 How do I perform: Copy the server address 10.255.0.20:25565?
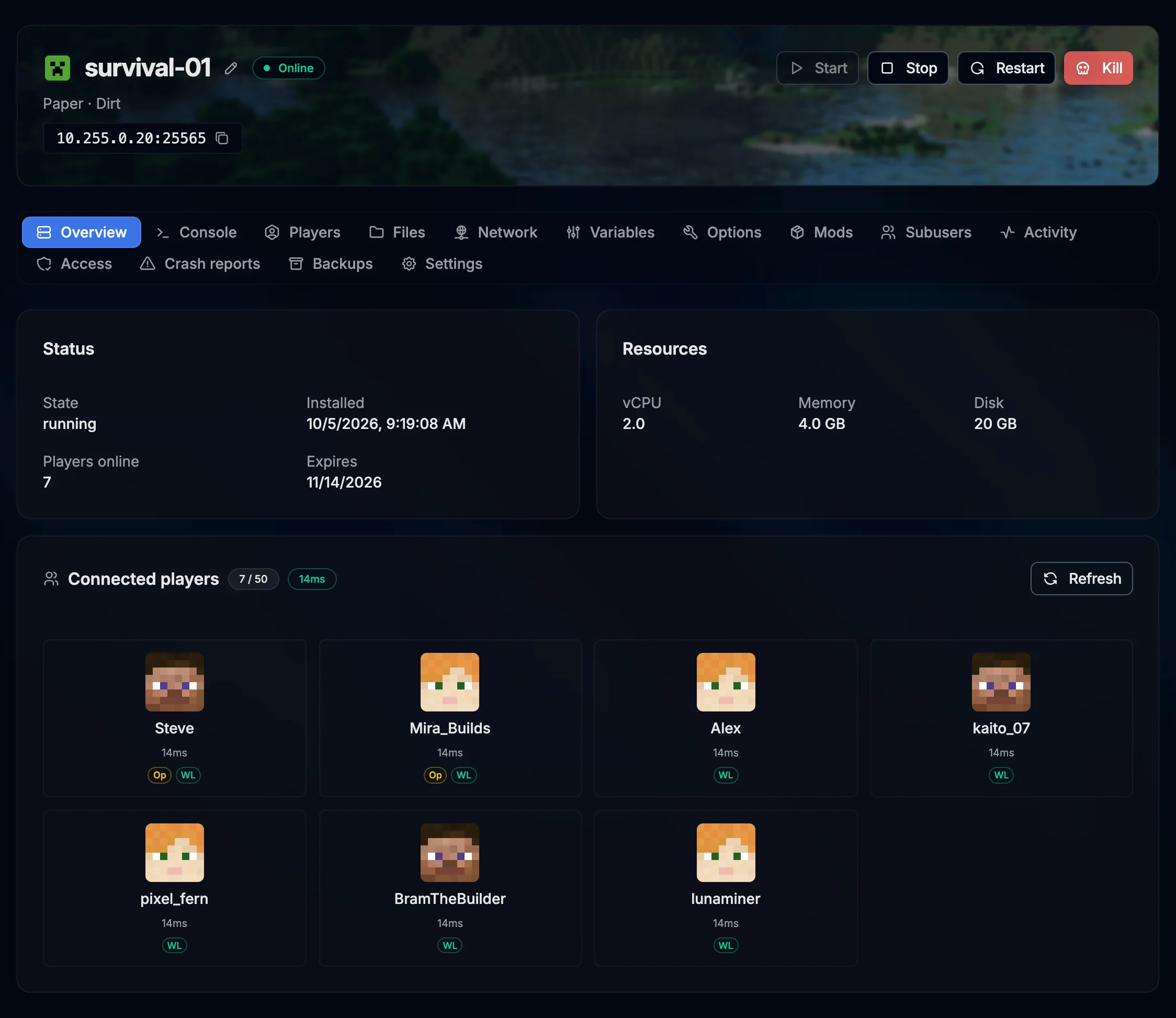point(222,138)
